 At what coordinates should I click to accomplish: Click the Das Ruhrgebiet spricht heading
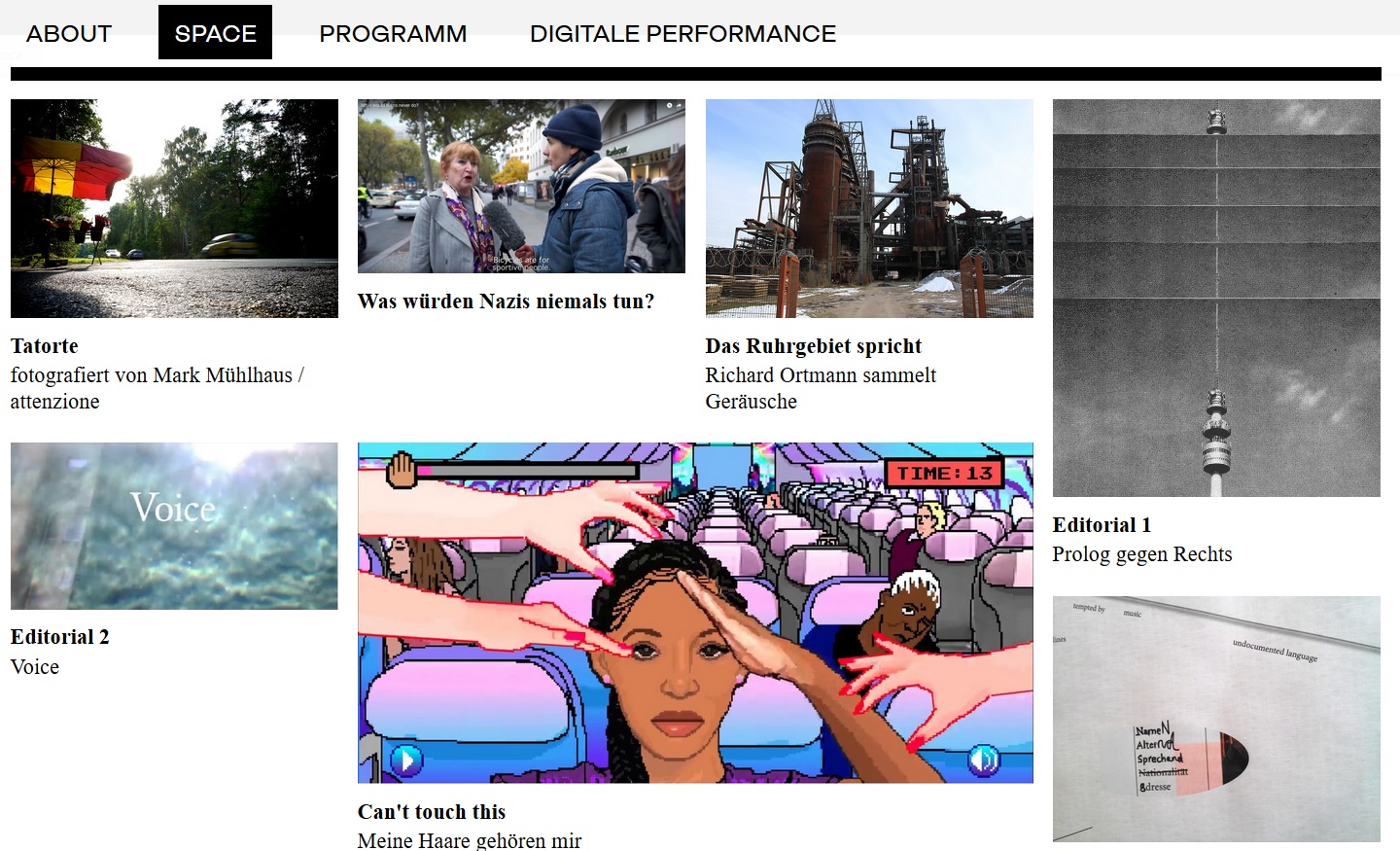point(813,346)
